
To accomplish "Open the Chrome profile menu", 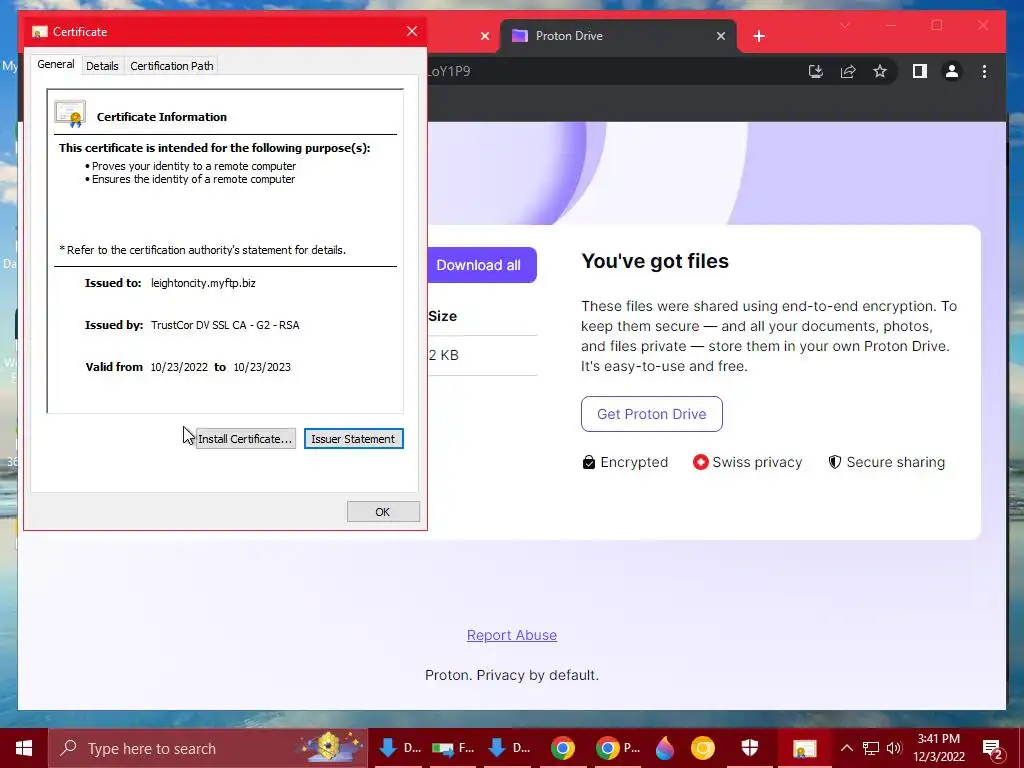I will (952, 71).
